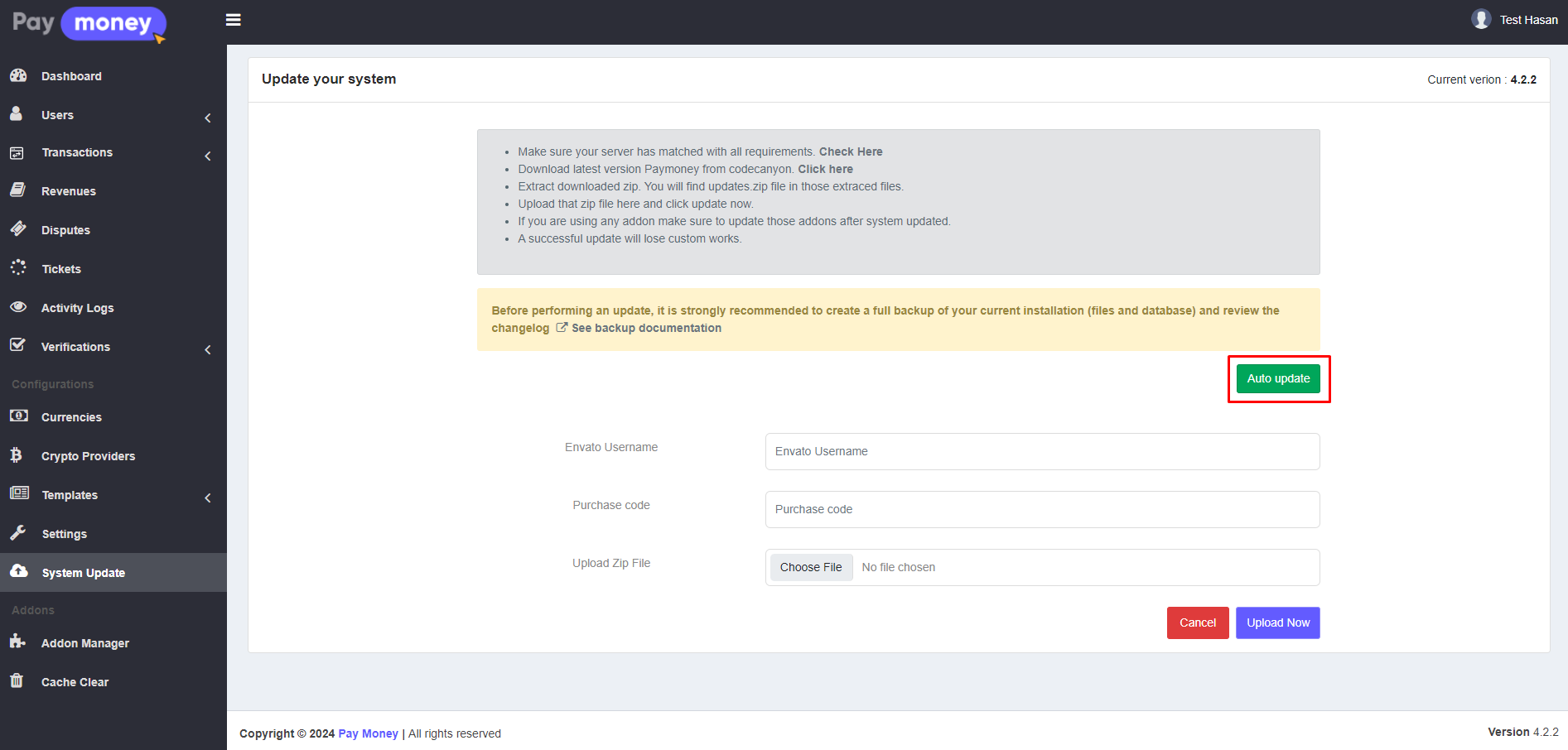Focus the Envato Username input field

tap(1041, 451)
